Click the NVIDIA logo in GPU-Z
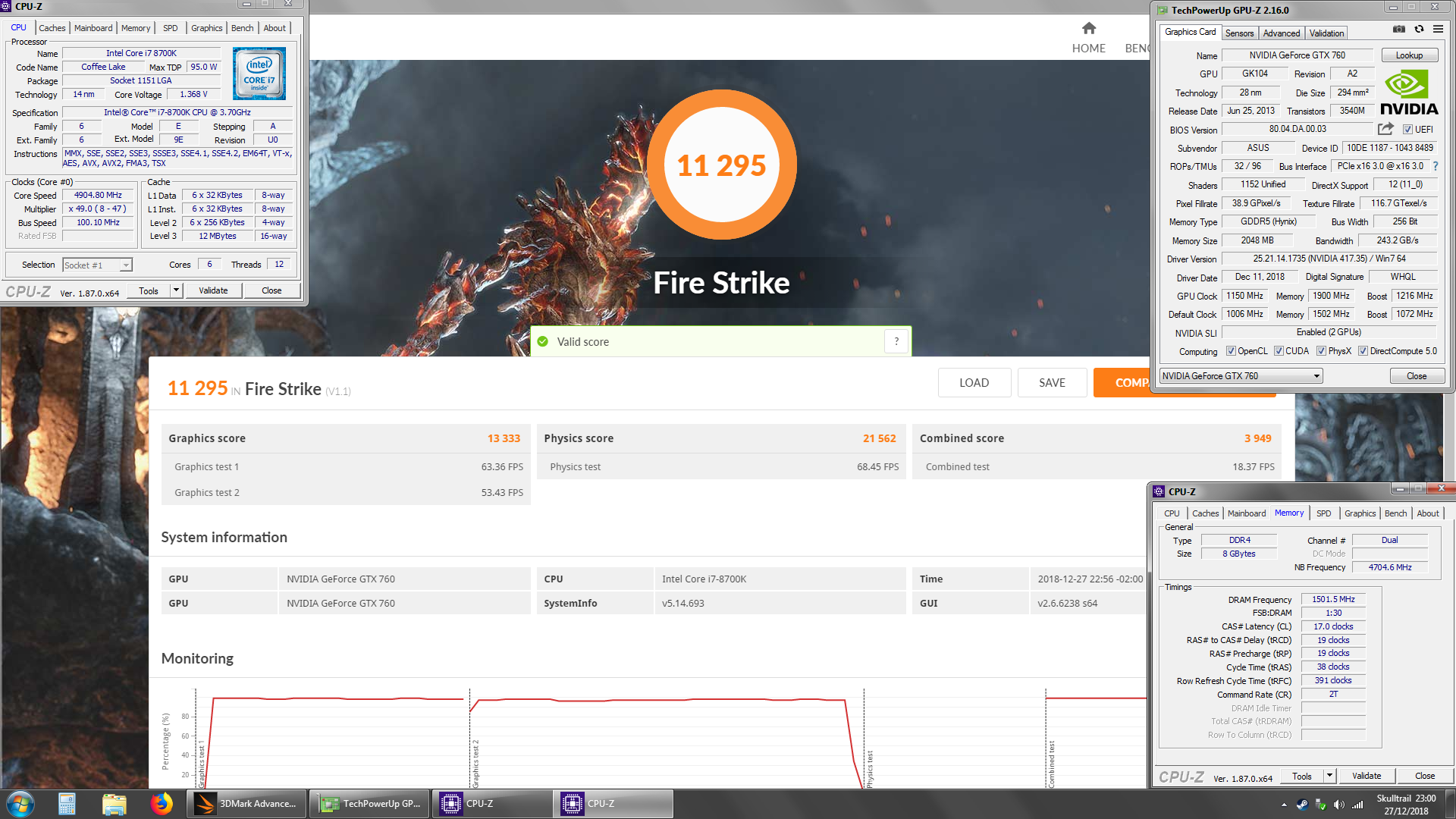Viewport: 1456px width, 819px height. coord(1409,93)
